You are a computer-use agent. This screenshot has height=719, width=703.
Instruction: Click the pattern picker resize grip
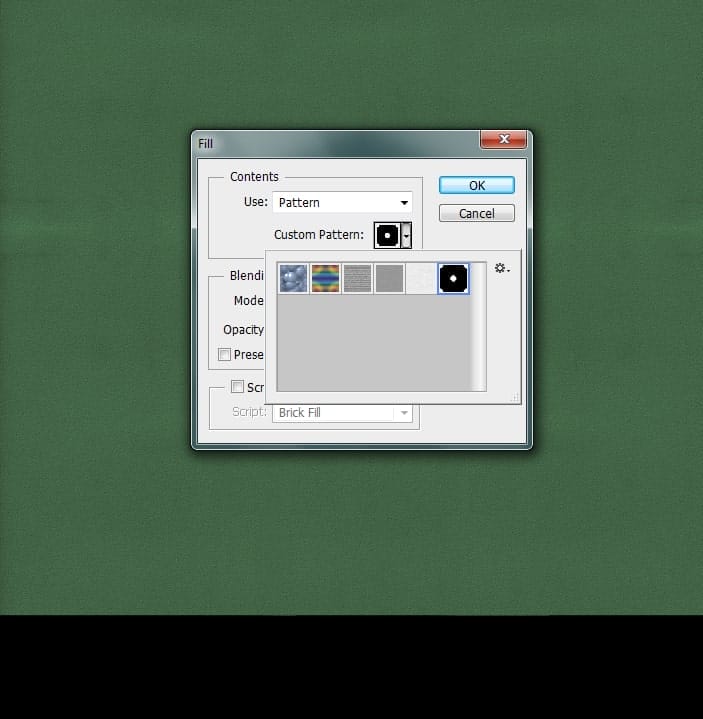(515, 398)
